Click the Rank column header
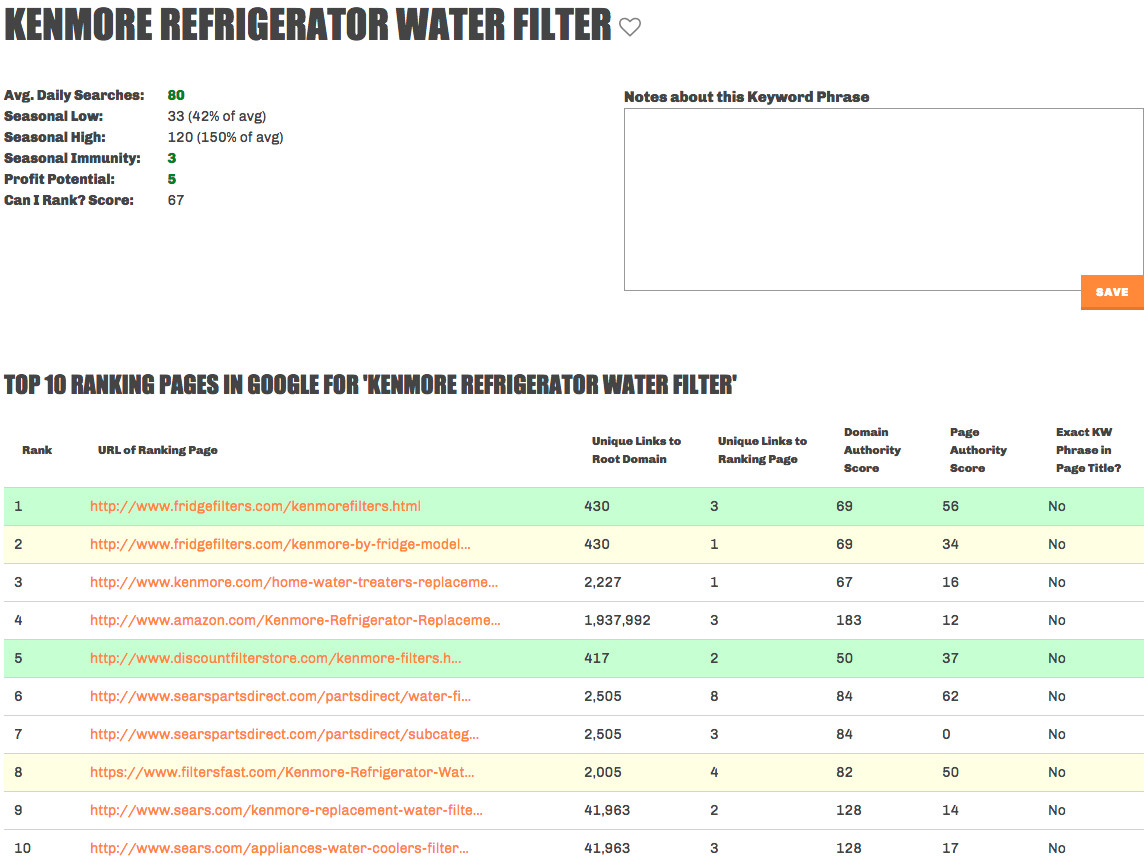 [37, 450]
